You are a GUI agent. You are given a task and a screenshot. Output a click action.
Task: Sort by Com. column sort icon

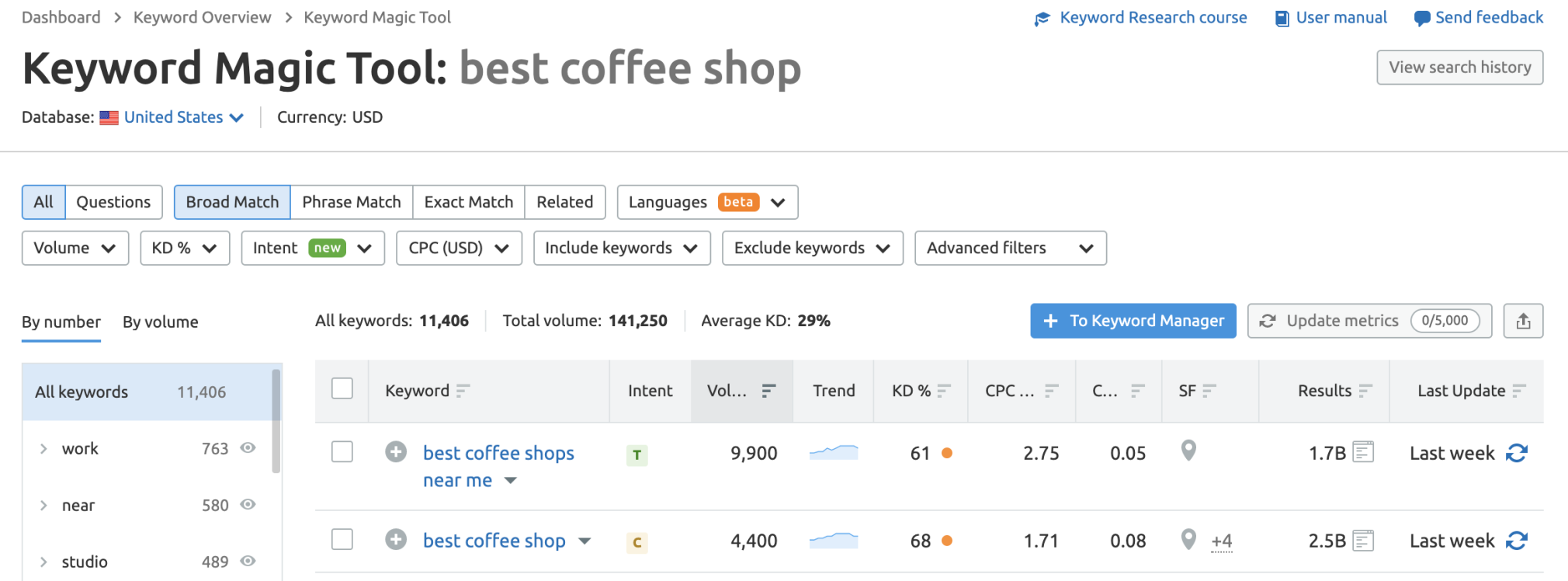tap(1138, 391)
